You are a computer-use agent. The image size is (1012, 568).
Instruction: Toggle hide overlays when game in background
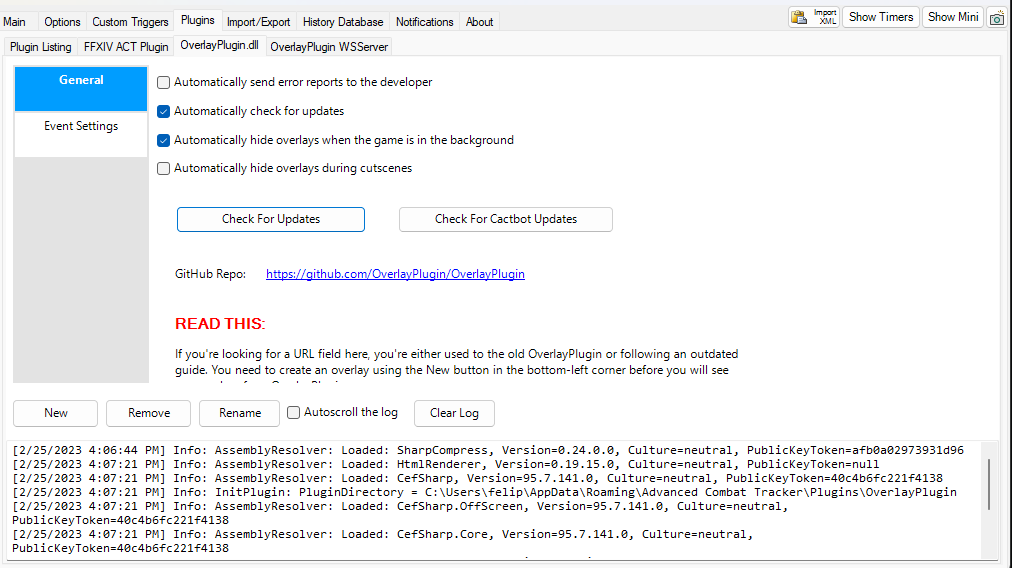[164, 141]
